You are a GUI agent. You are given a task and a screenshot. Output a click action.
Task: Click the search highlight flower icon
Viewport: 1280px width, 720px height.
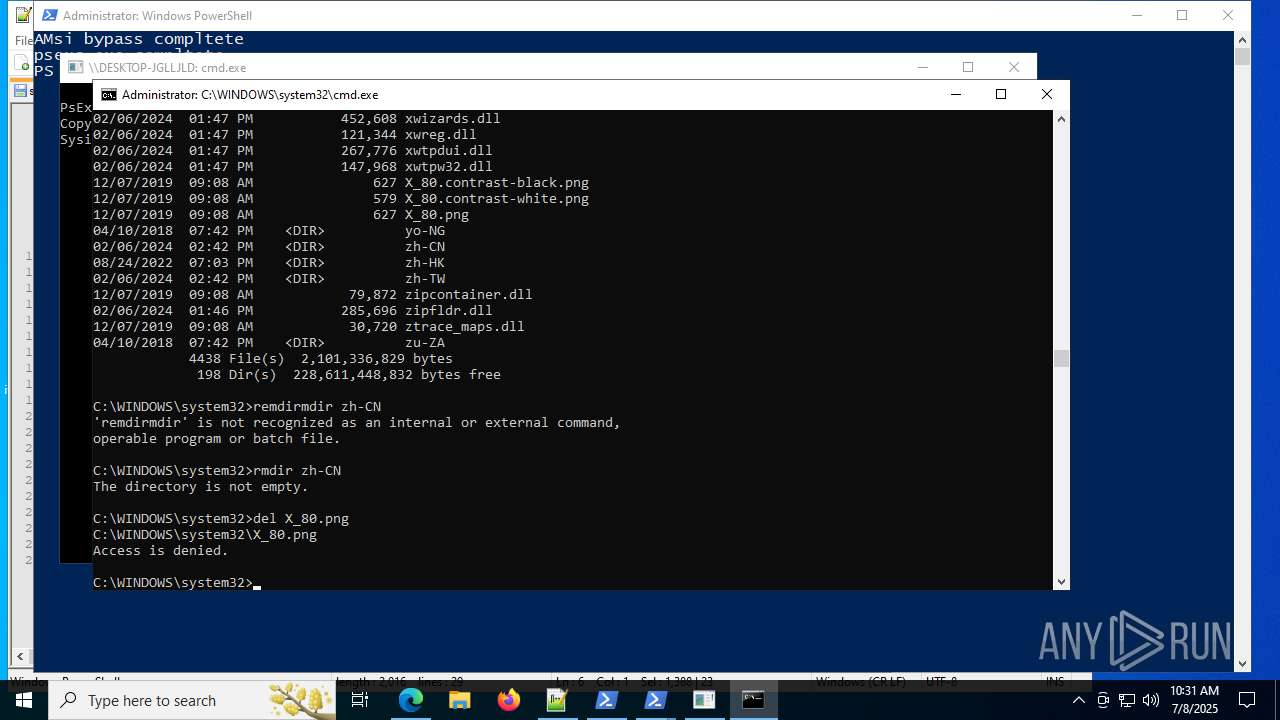coord(300,699)
